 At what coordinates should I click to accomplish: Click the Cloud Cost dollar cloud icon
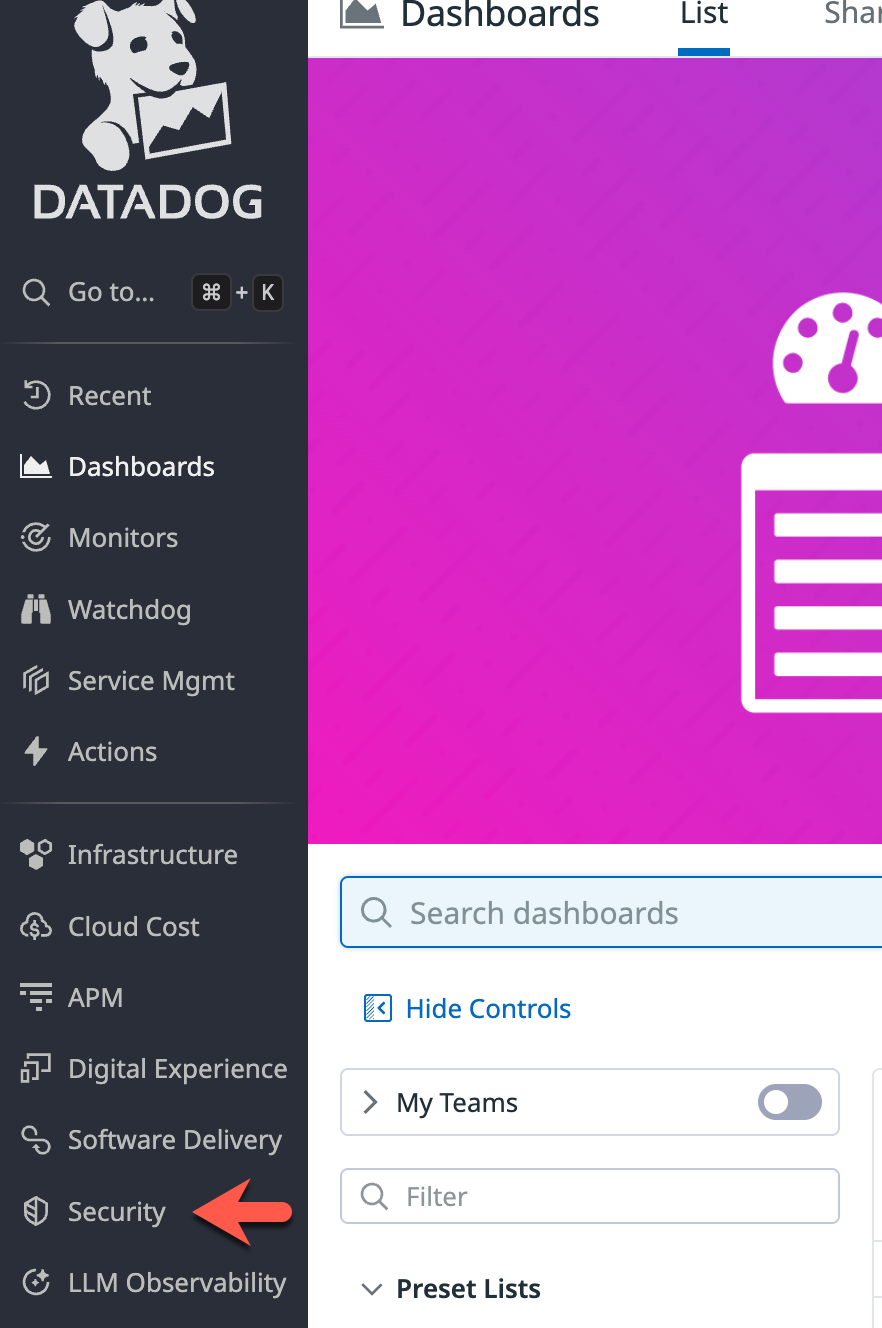pyautogui.click(x=36, y=927)
